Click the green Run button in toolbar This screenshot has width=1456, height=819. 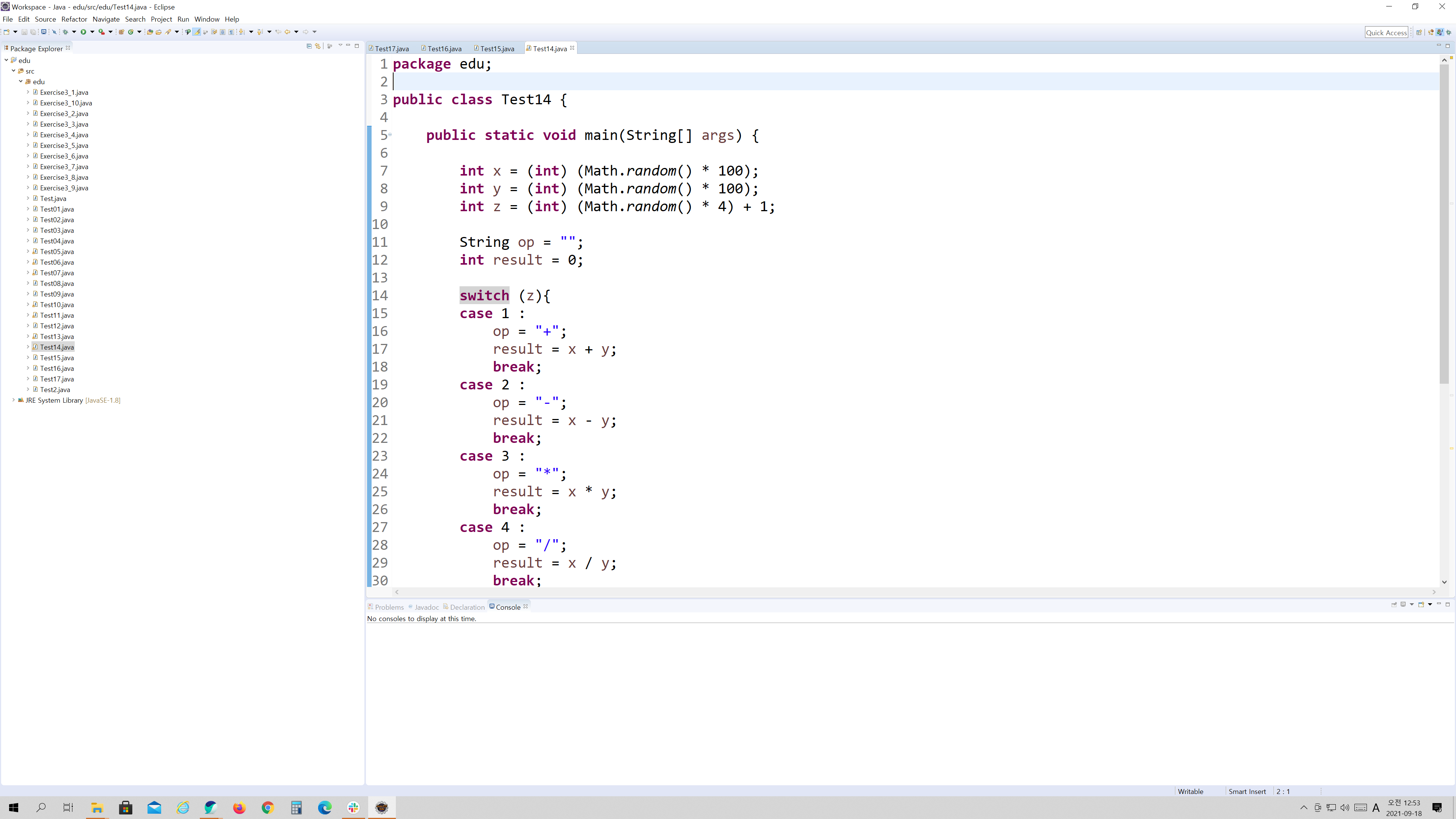[83, 31]
